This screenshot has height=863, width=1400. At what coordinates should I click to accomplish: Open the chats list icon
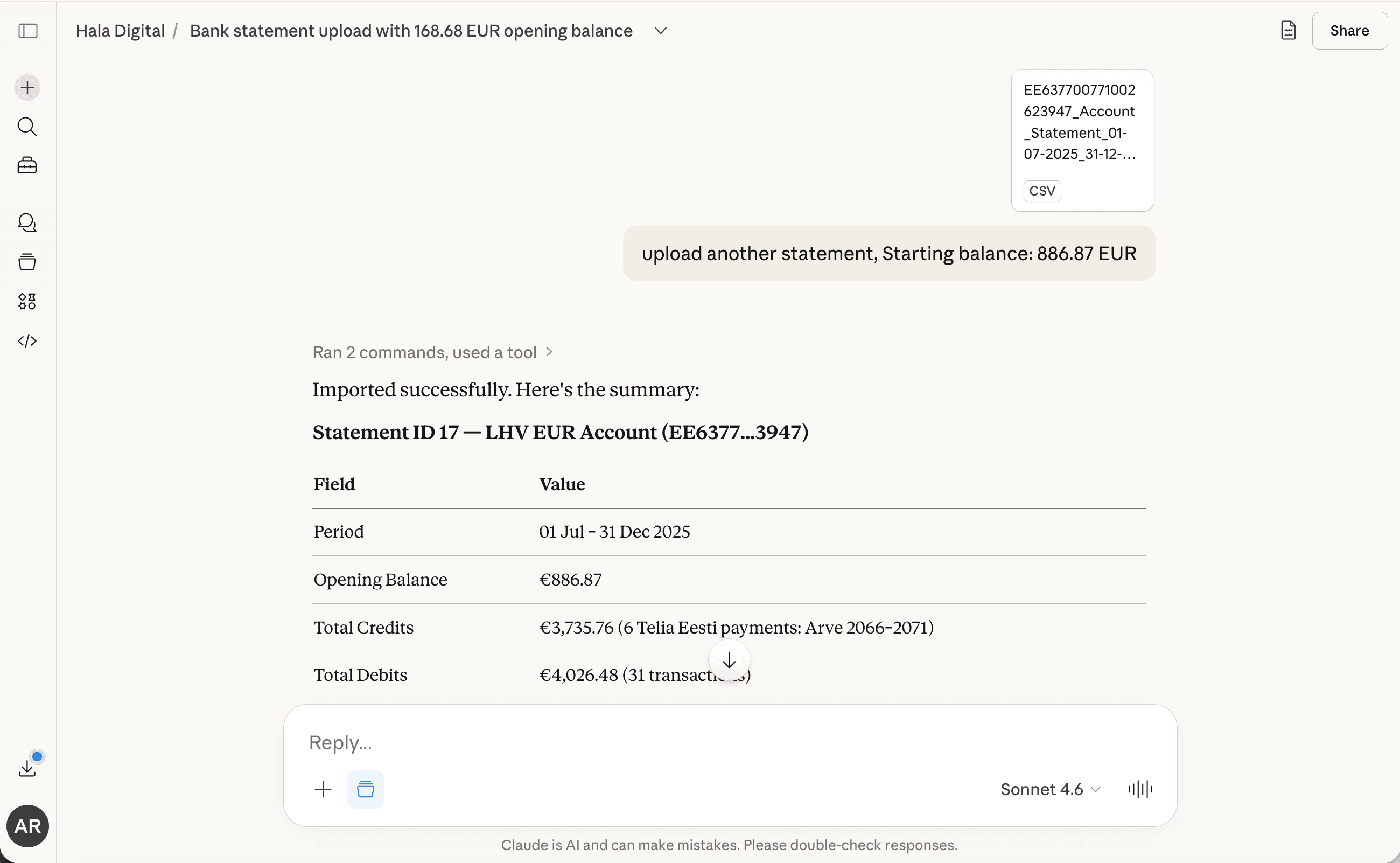tap(27, 222)
